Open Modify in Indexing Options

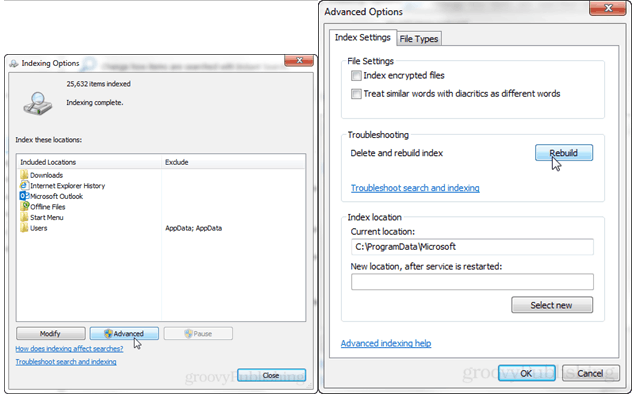(50, 333)
